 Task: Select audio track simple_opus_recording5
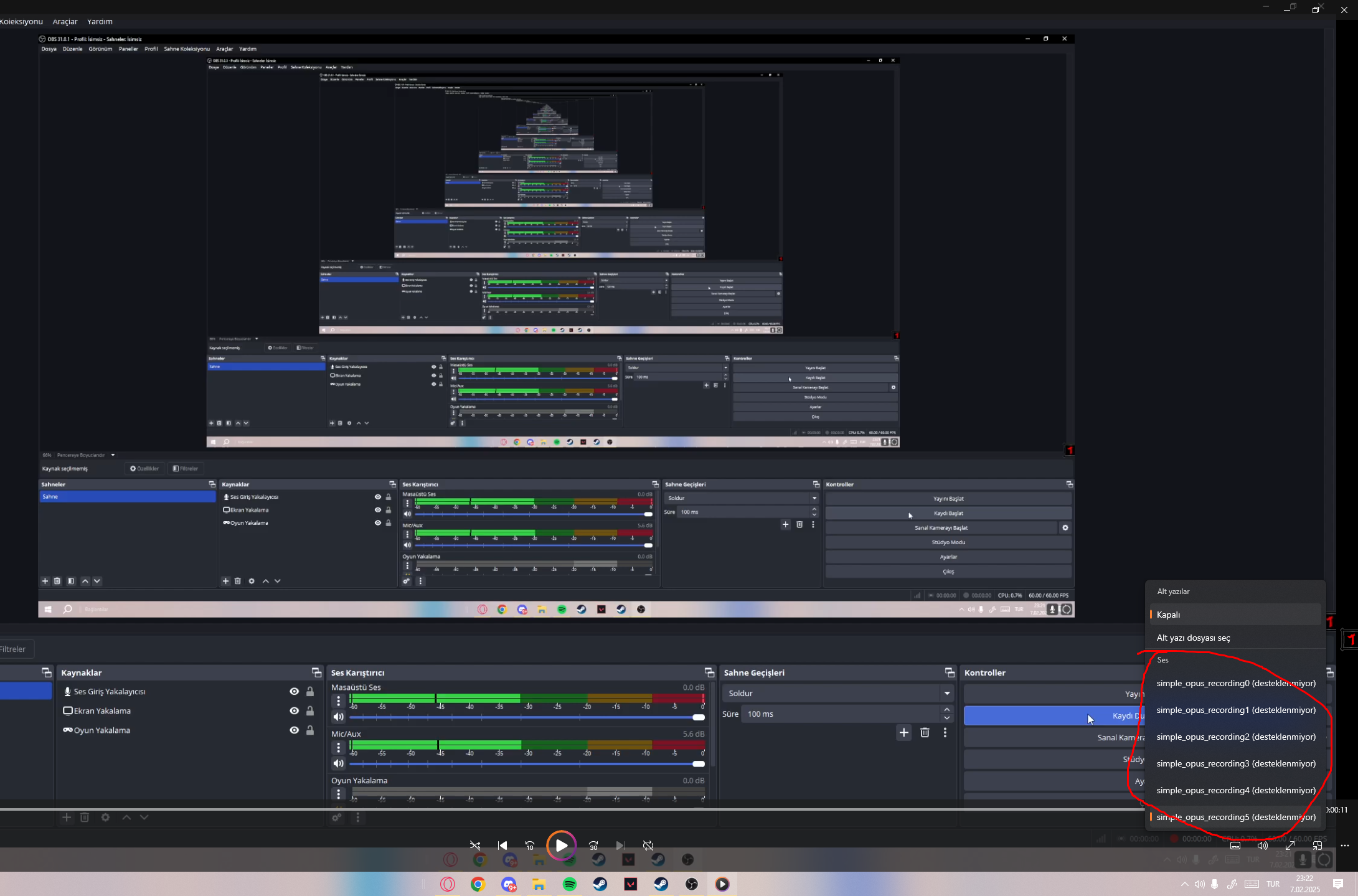(x=1235, y=817)
